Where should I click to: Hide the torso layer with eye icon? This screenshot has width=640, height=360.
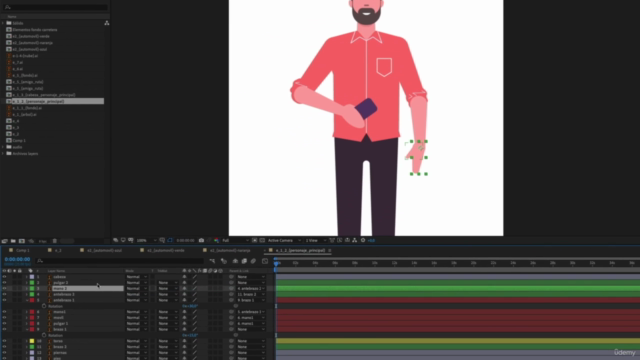pyautogui.click(x=4, y=341)
